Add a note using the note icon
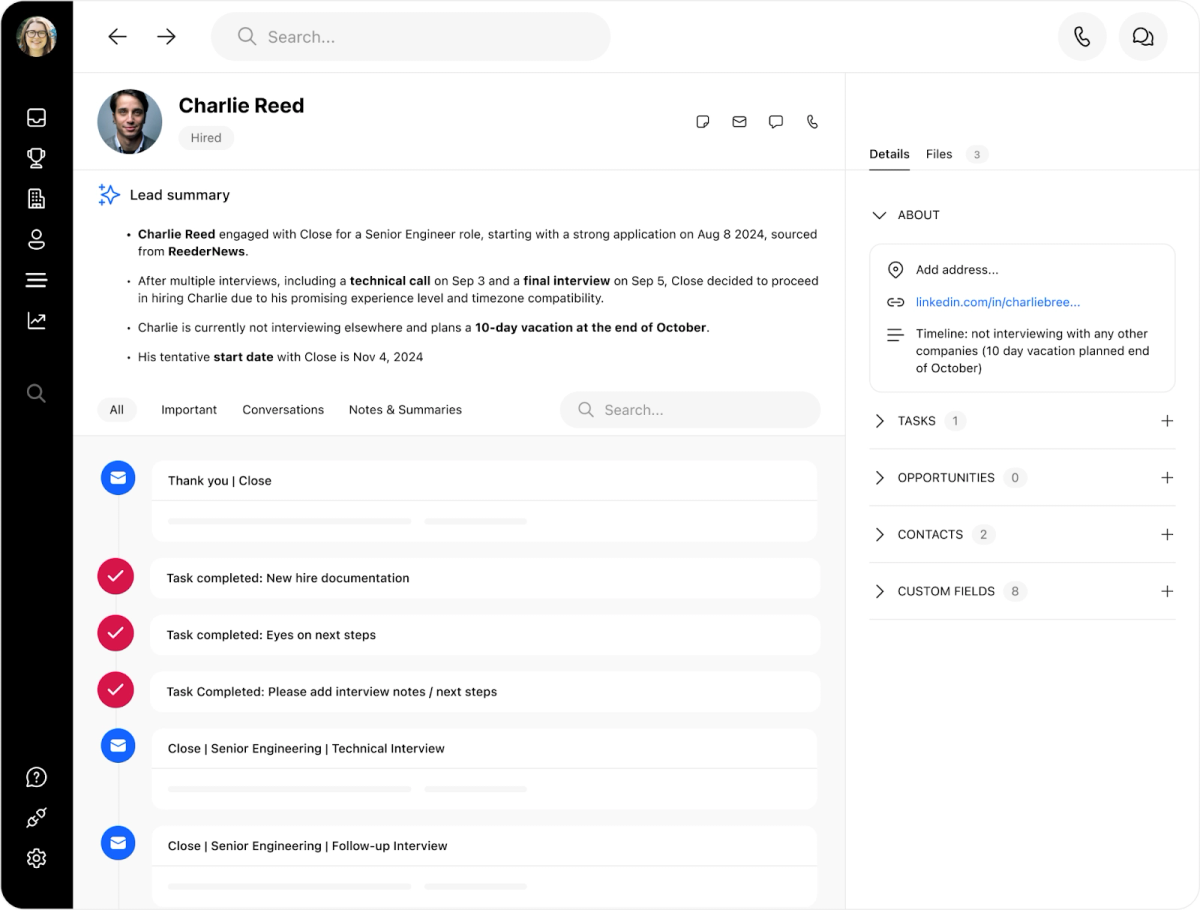 [x=703, y=122]
